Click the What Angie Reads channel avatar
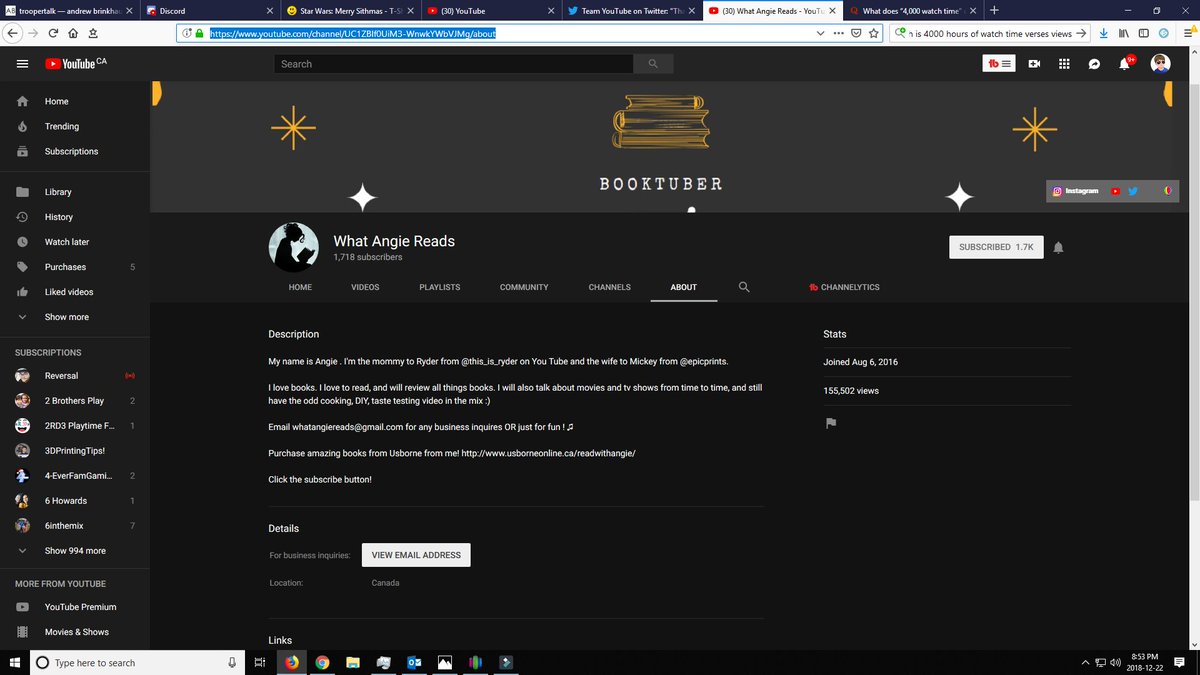This screenshot has height=675, width=1200. [293, 247]
